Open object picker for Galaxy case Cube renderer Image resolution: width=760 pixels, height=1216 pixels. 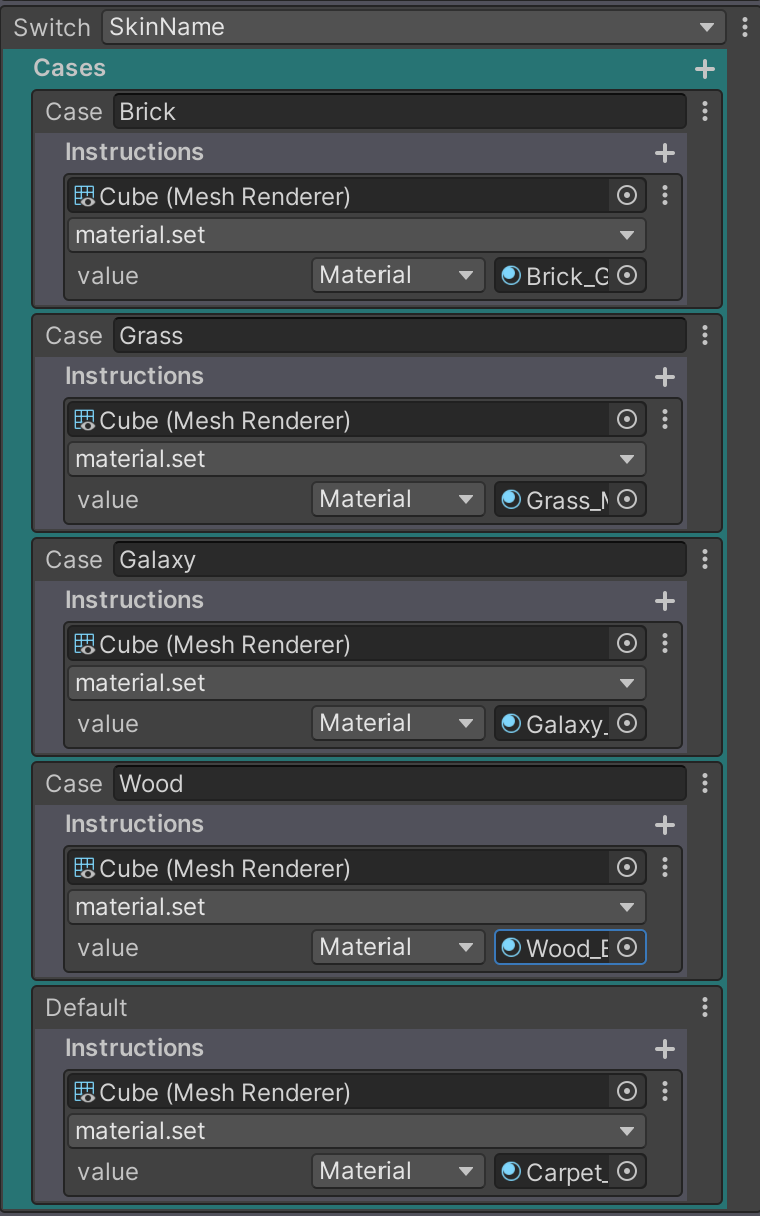click(x=627, y=643)
